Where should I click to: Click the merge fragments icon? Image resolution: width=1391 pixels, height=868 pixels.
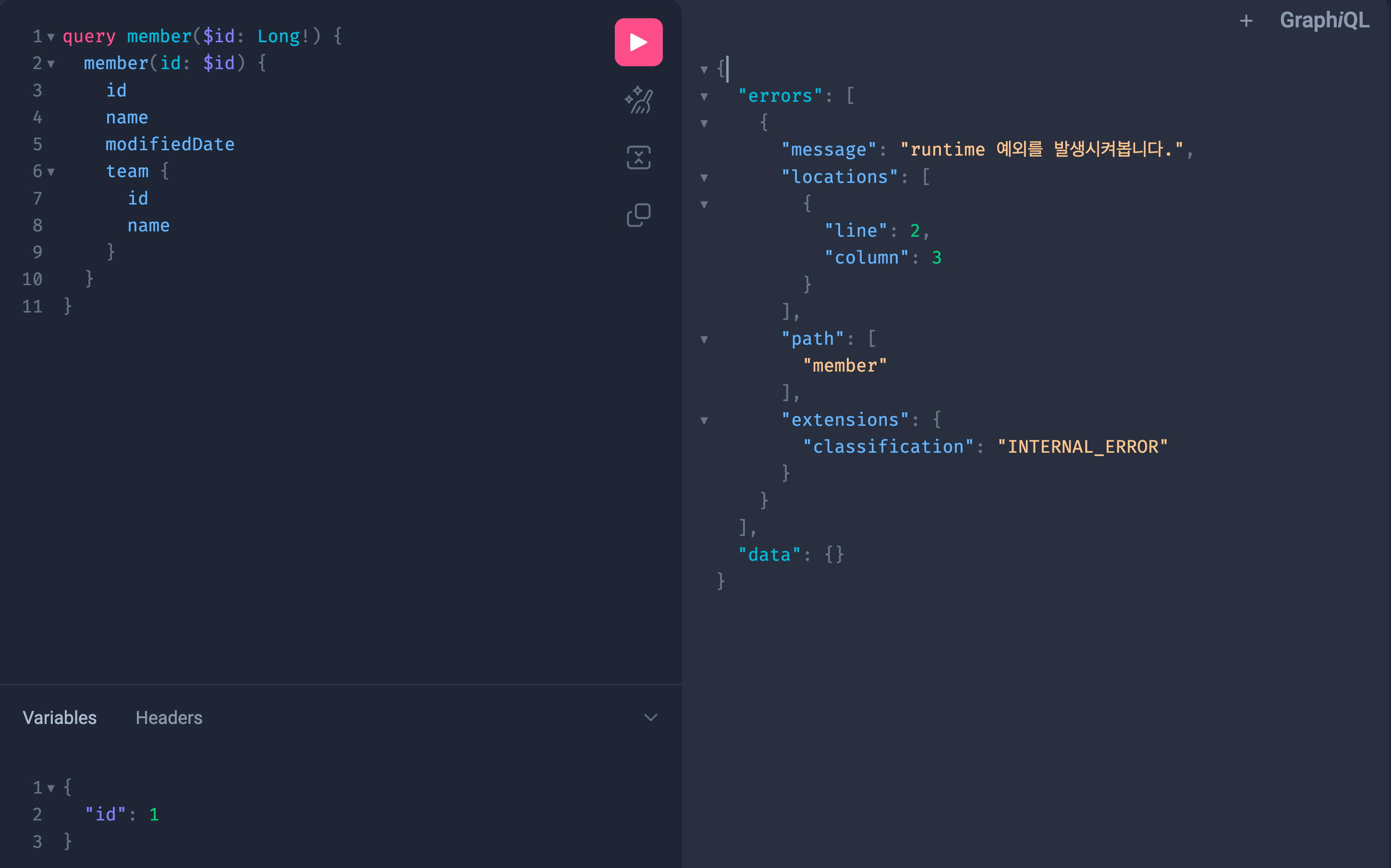(x=638, y=157)
